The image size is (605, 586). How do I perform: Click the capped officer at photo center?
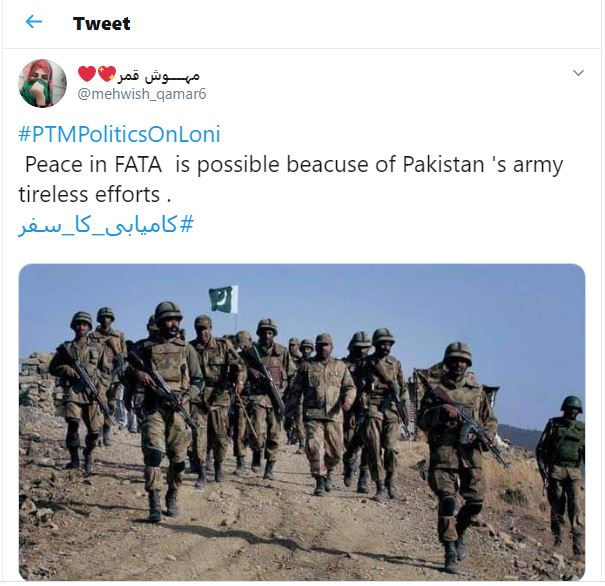coord(324,415)
